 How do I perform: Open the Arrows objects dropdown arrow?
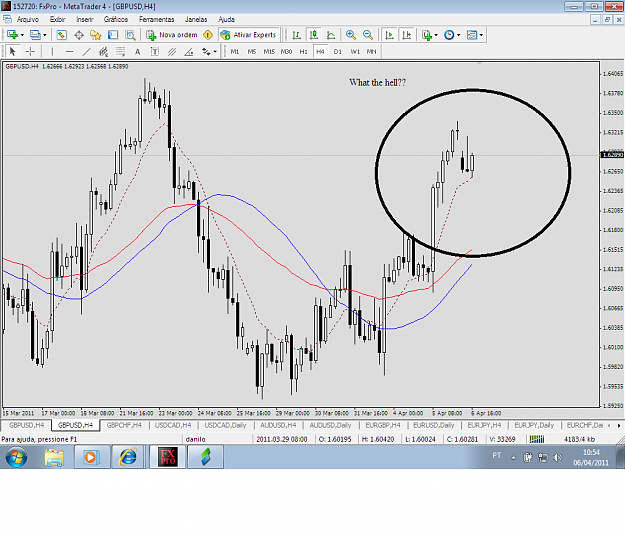coord(215,51)
